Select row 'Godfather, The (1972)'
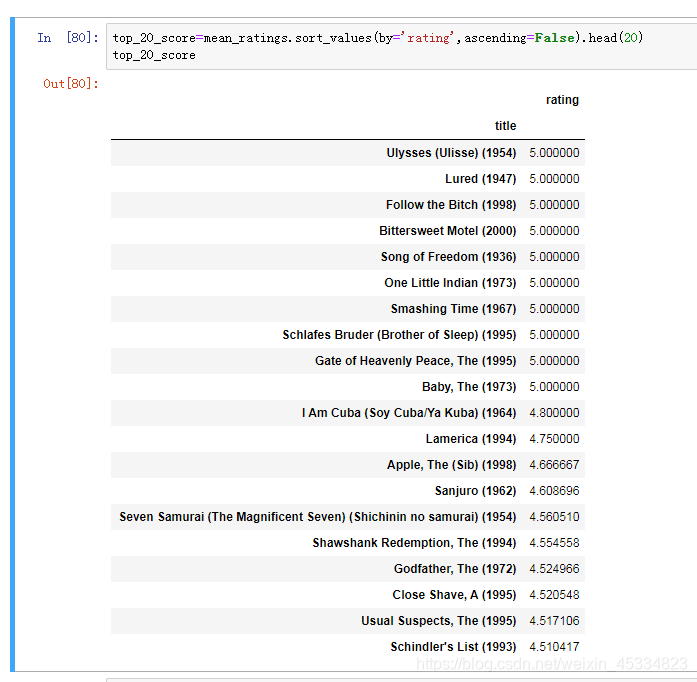The width and height of the screenshot is (697, 682). click(x=348, y=569)
